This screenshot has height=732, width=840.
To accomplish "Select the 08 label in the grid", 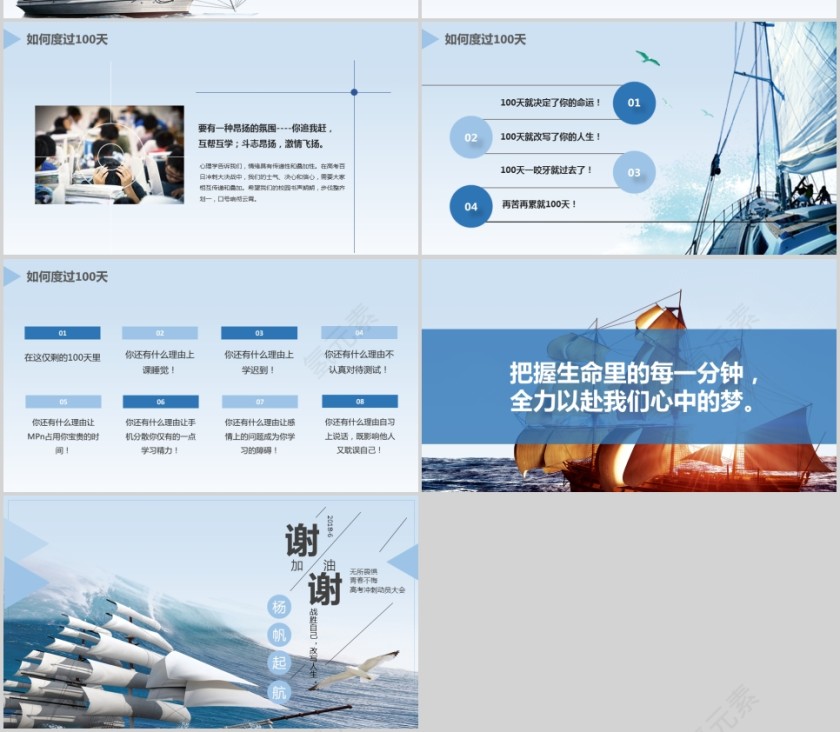I will [x=359, y=401].
